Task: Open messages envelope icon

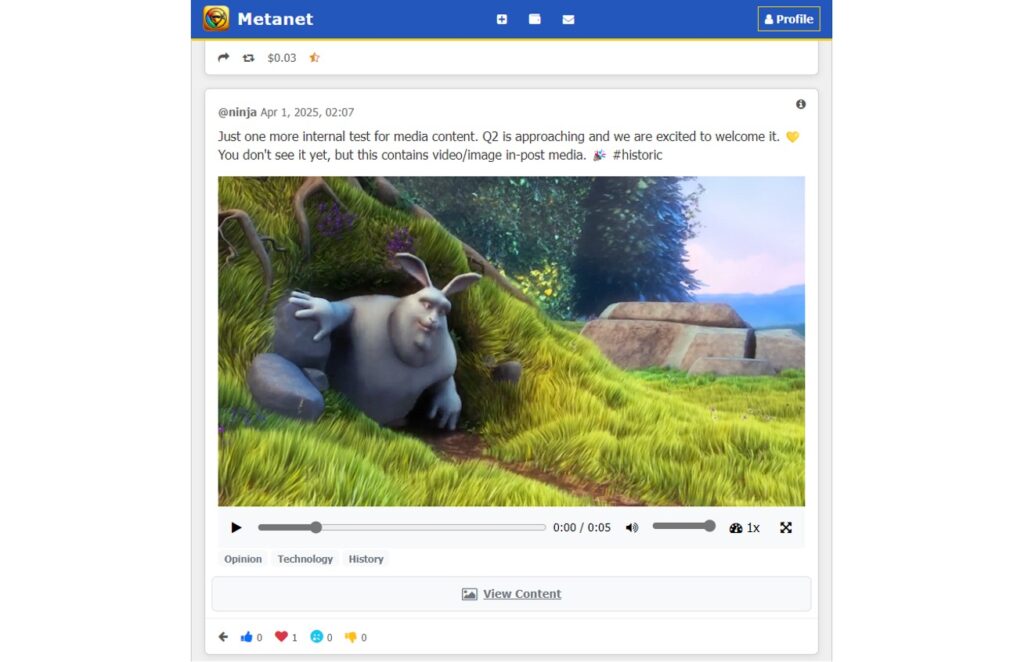Action: (568, 19)
